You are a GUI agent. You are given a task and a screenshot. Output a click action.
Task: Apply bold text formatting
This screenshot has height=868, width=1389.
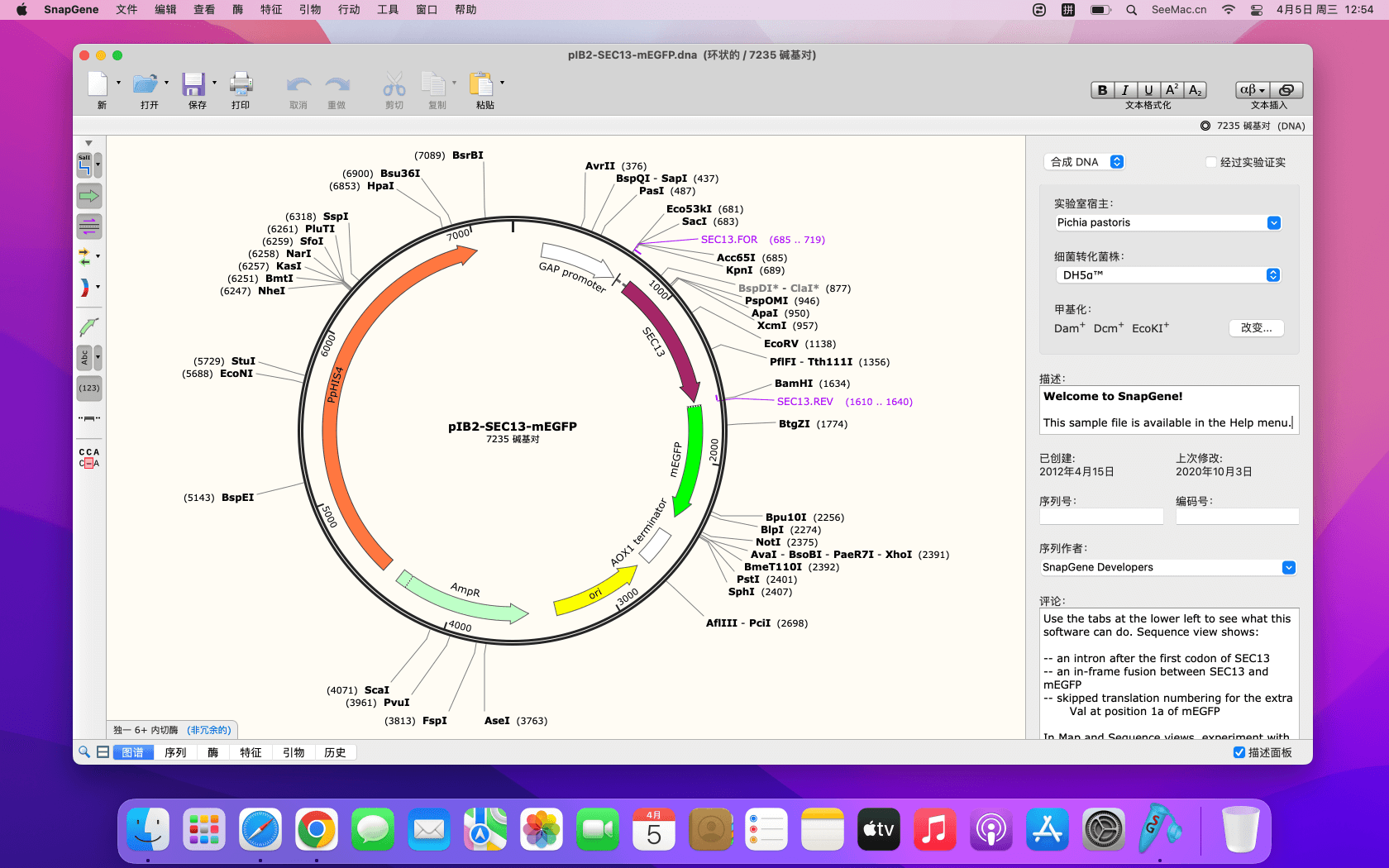tap(1102, 90)
